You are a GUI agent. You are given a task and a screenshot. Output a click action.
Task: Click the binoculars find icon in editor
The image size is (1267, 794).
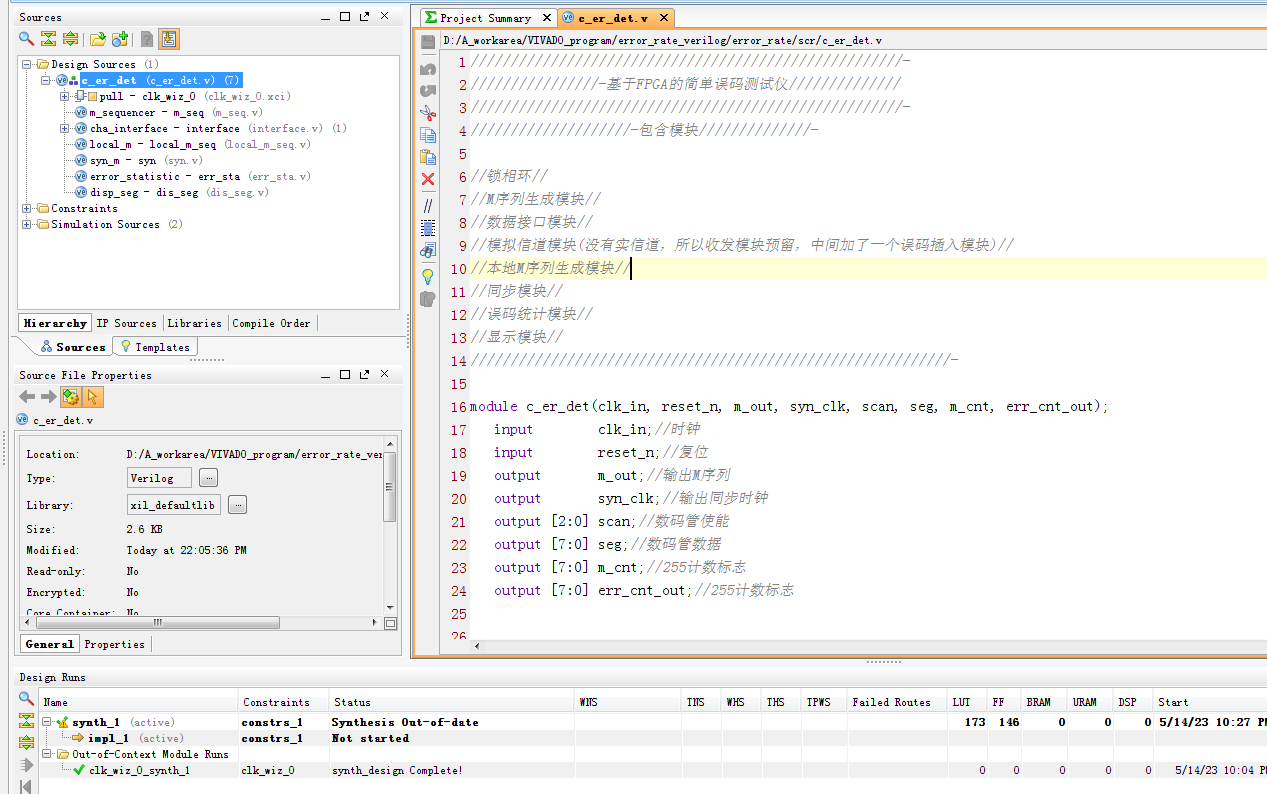428,250
